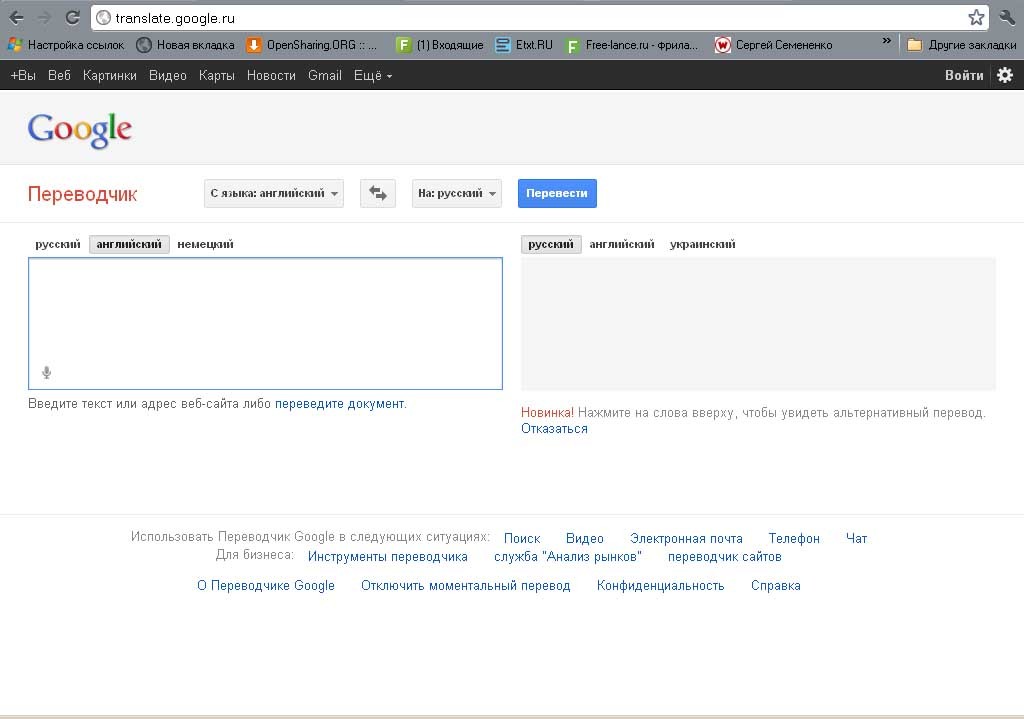
Task: Click the browser forward arrow
Action: point(44,18)
